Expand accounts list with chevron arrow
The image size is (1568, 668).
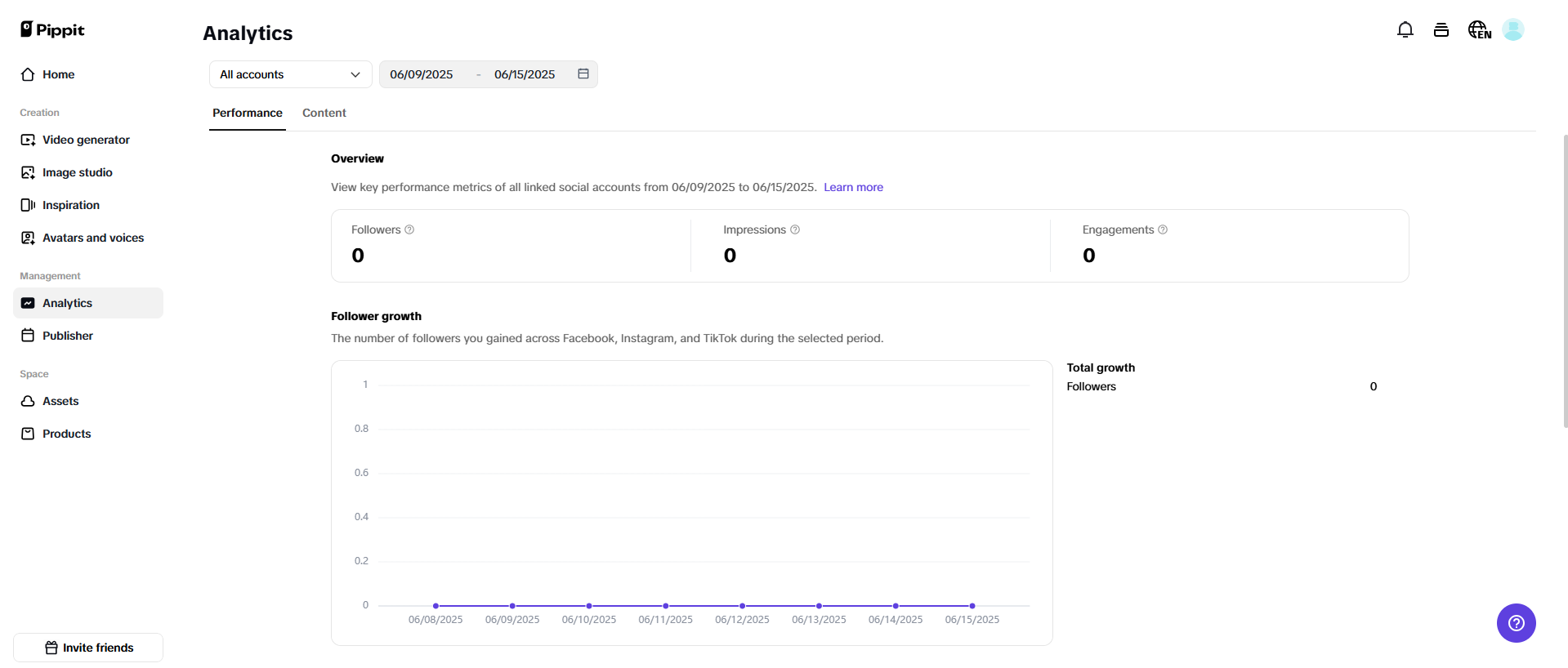(x=355, y=74)
